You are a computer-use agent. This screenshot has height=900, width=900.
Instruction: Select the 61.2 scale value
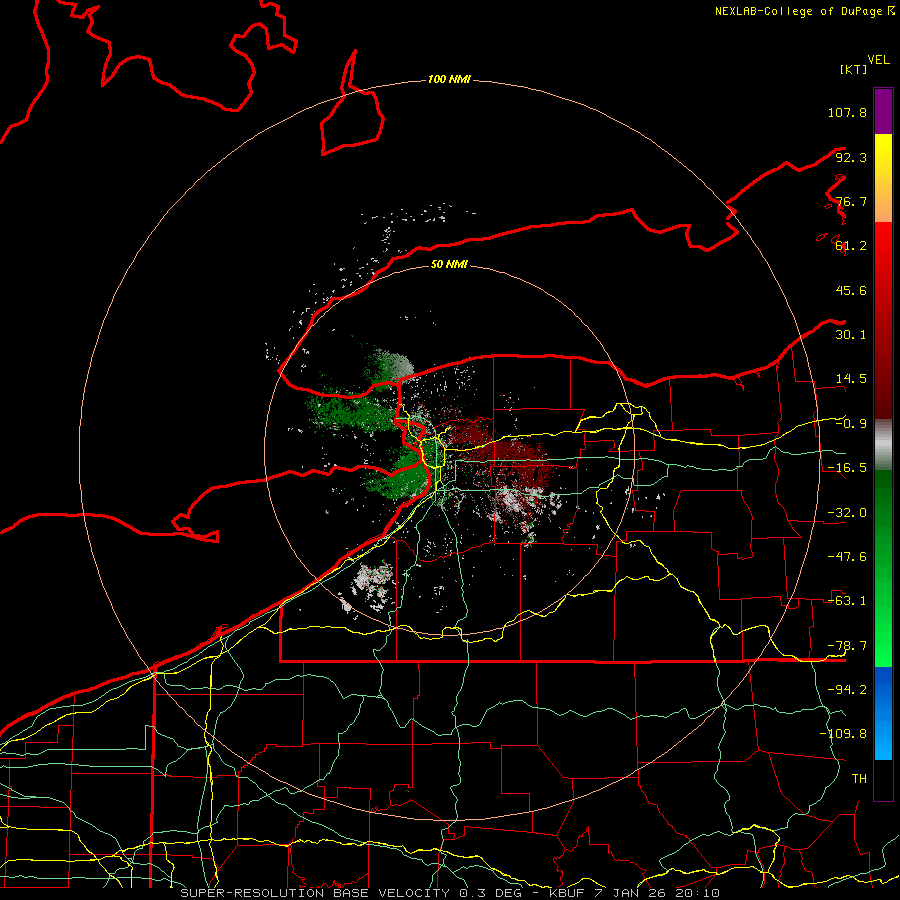(x=851, y=246)
